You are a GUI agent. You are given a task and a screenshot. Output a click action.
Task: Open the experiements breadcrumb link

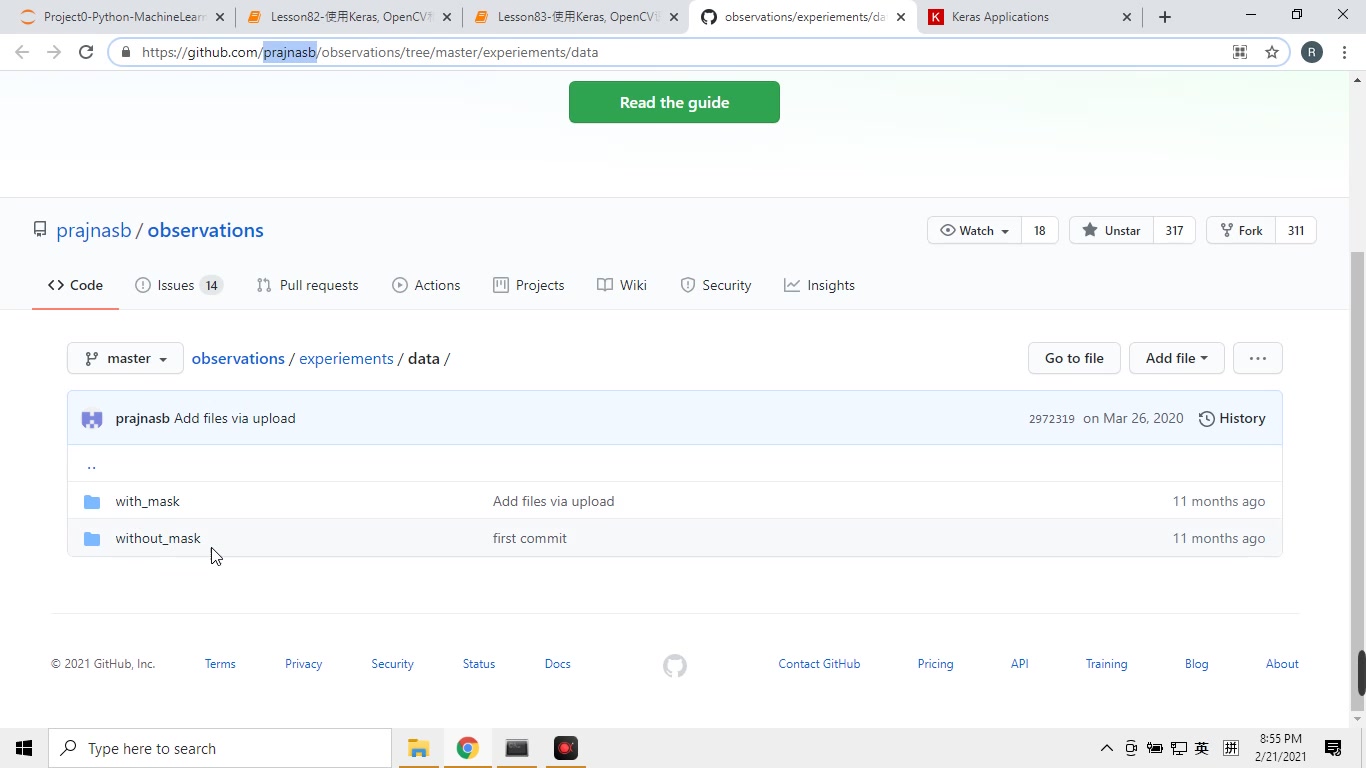[346, 358]
